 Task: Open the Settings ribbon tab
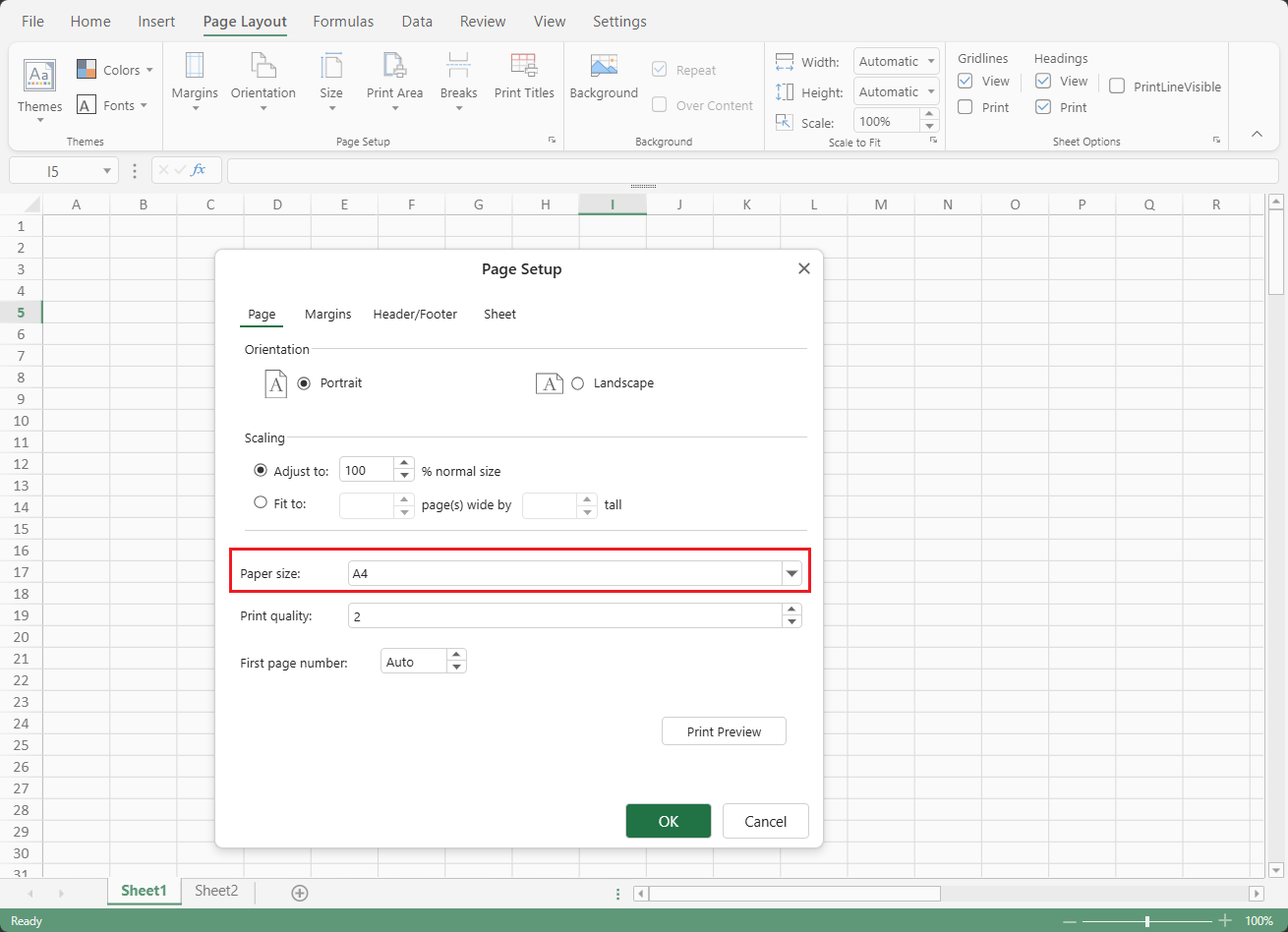click(619, 22)
